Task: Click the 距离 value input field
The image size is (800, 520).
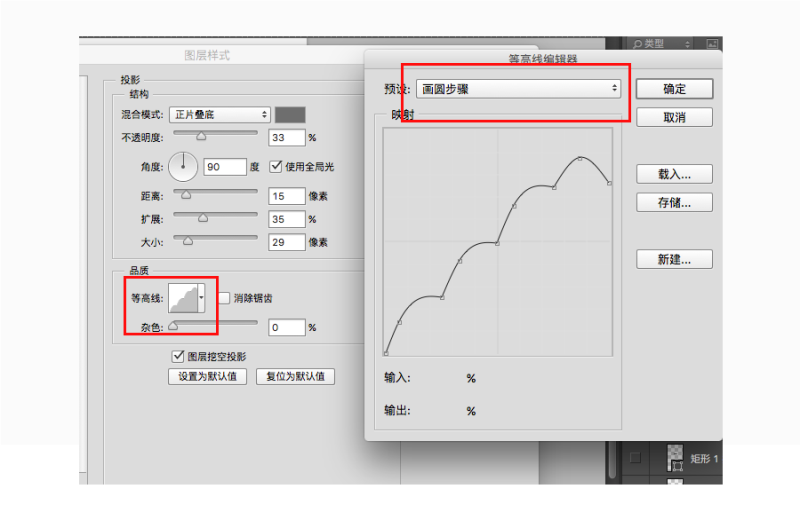Action: click(286, 196)
